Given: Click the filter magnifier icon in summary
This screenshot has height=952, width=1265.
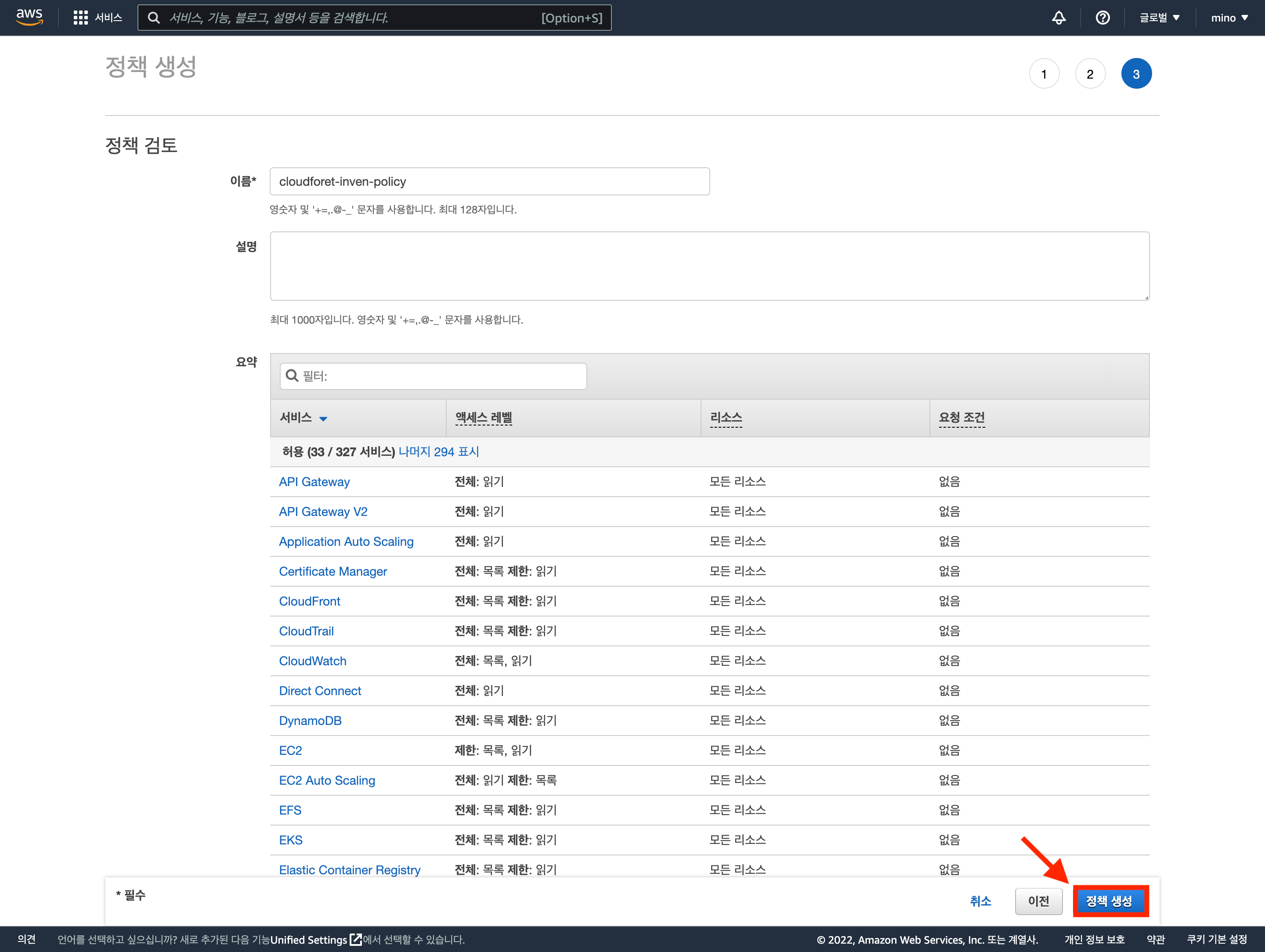Looking at the screenshot, I should [292, 375].
